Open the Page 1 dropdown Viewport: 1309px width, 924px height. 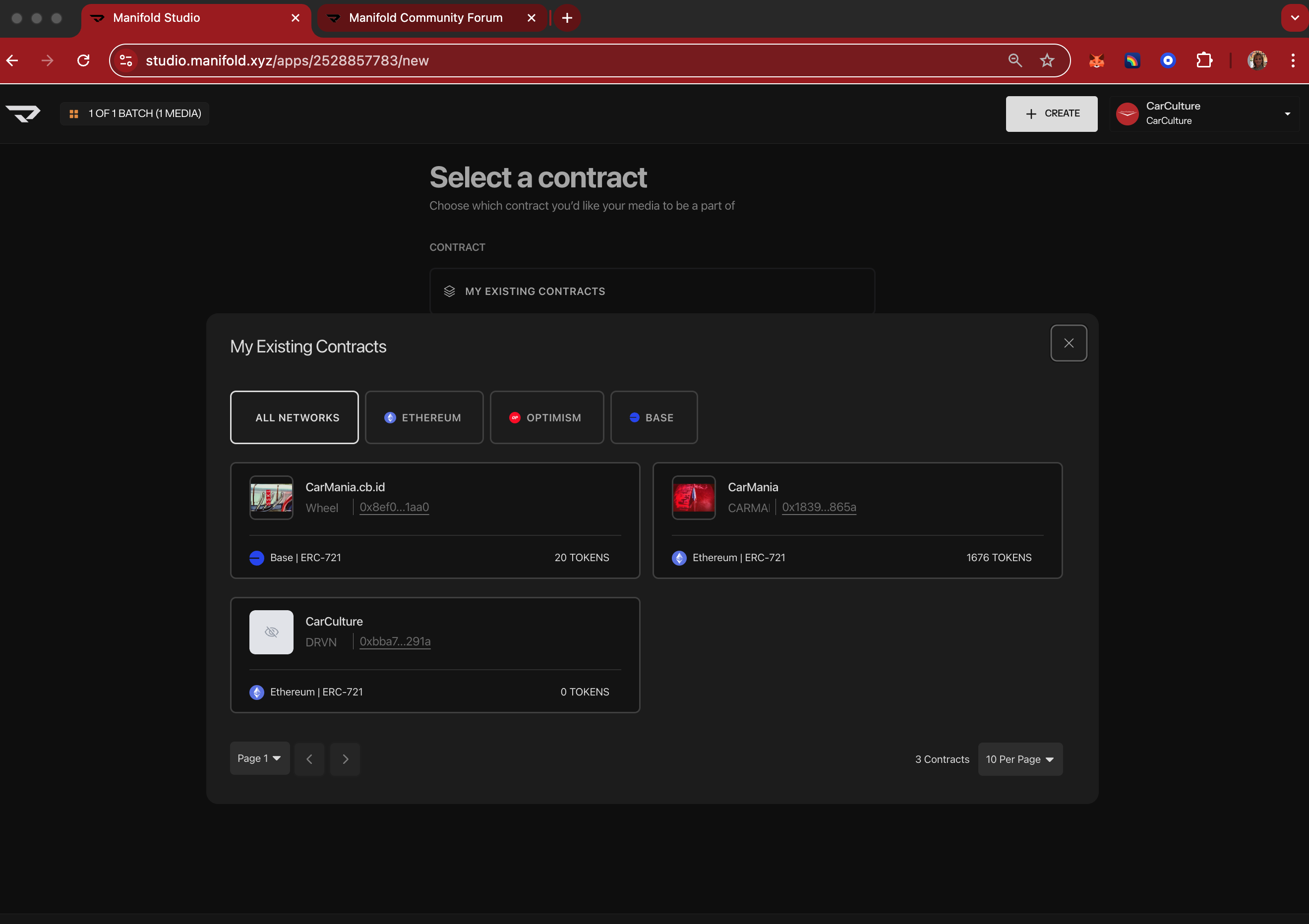click(259, 758)
